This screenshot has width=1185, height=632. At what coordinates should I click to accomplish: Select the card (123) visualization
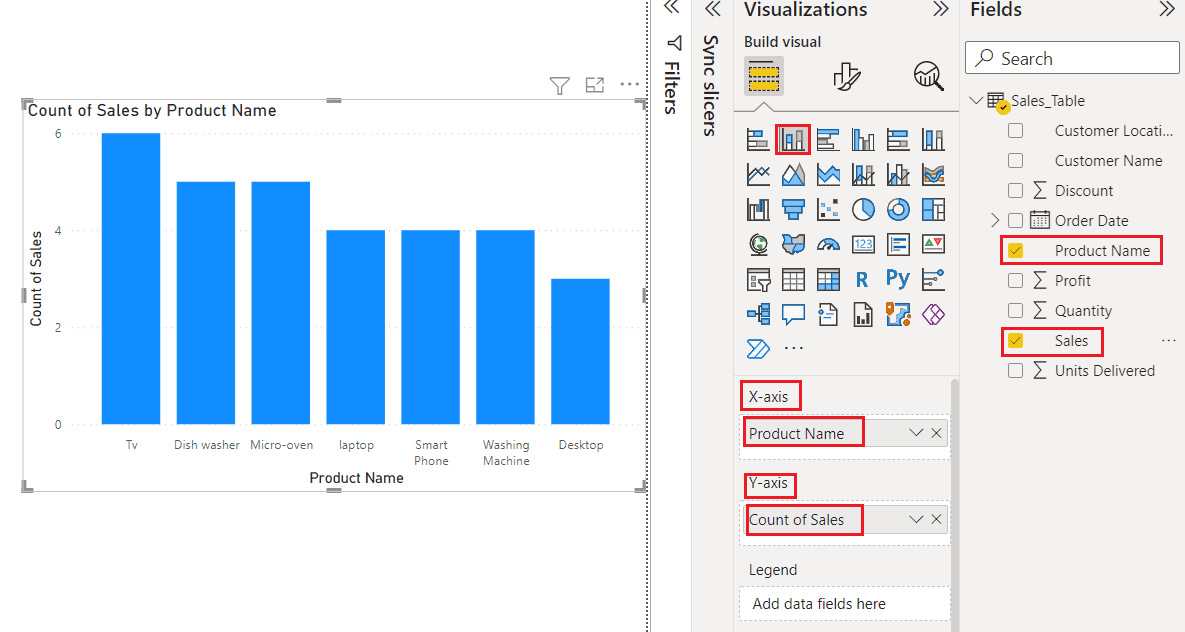863,244
